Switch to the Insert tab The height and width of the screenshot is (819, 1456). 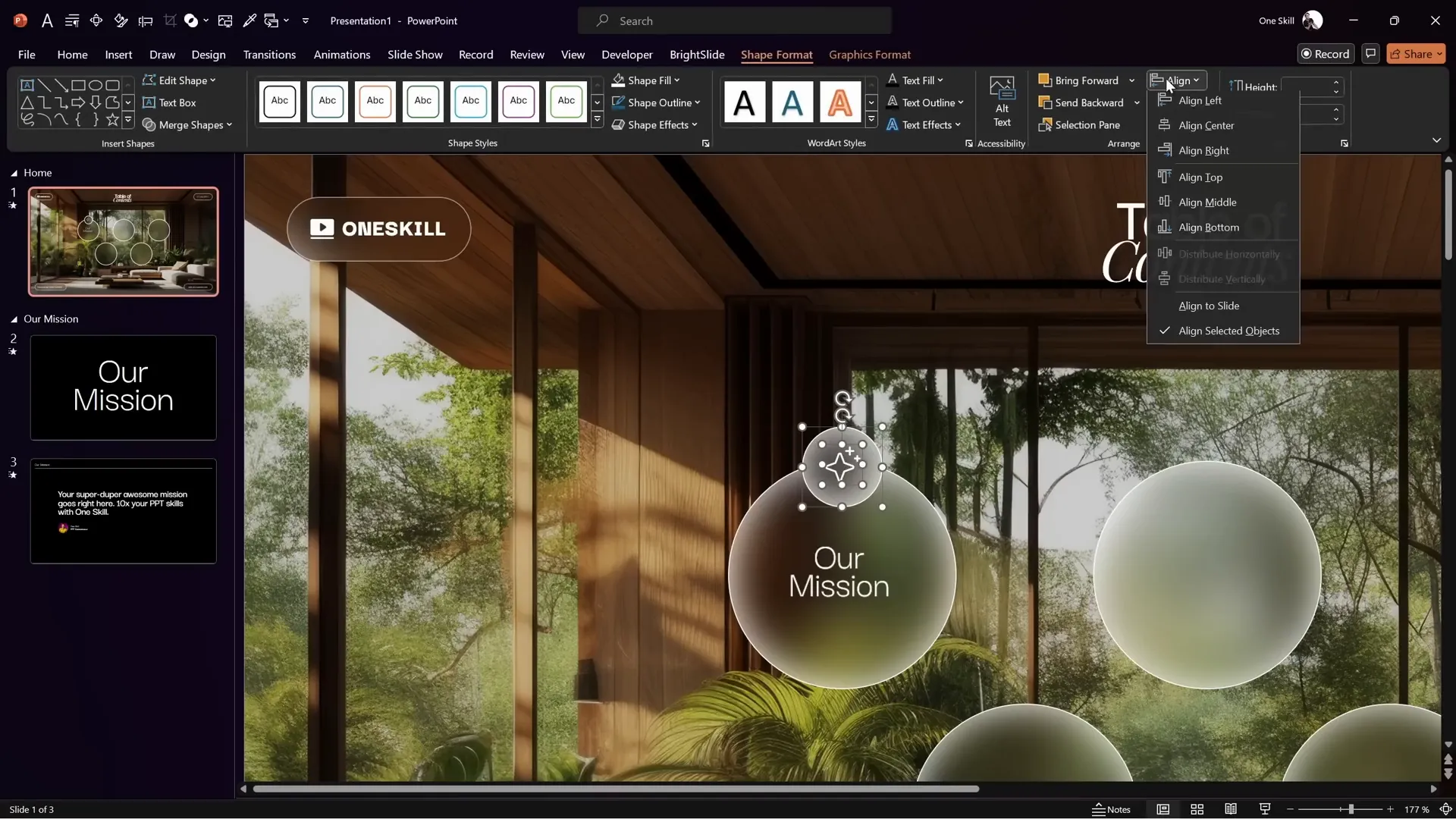[x=118, y=55]
